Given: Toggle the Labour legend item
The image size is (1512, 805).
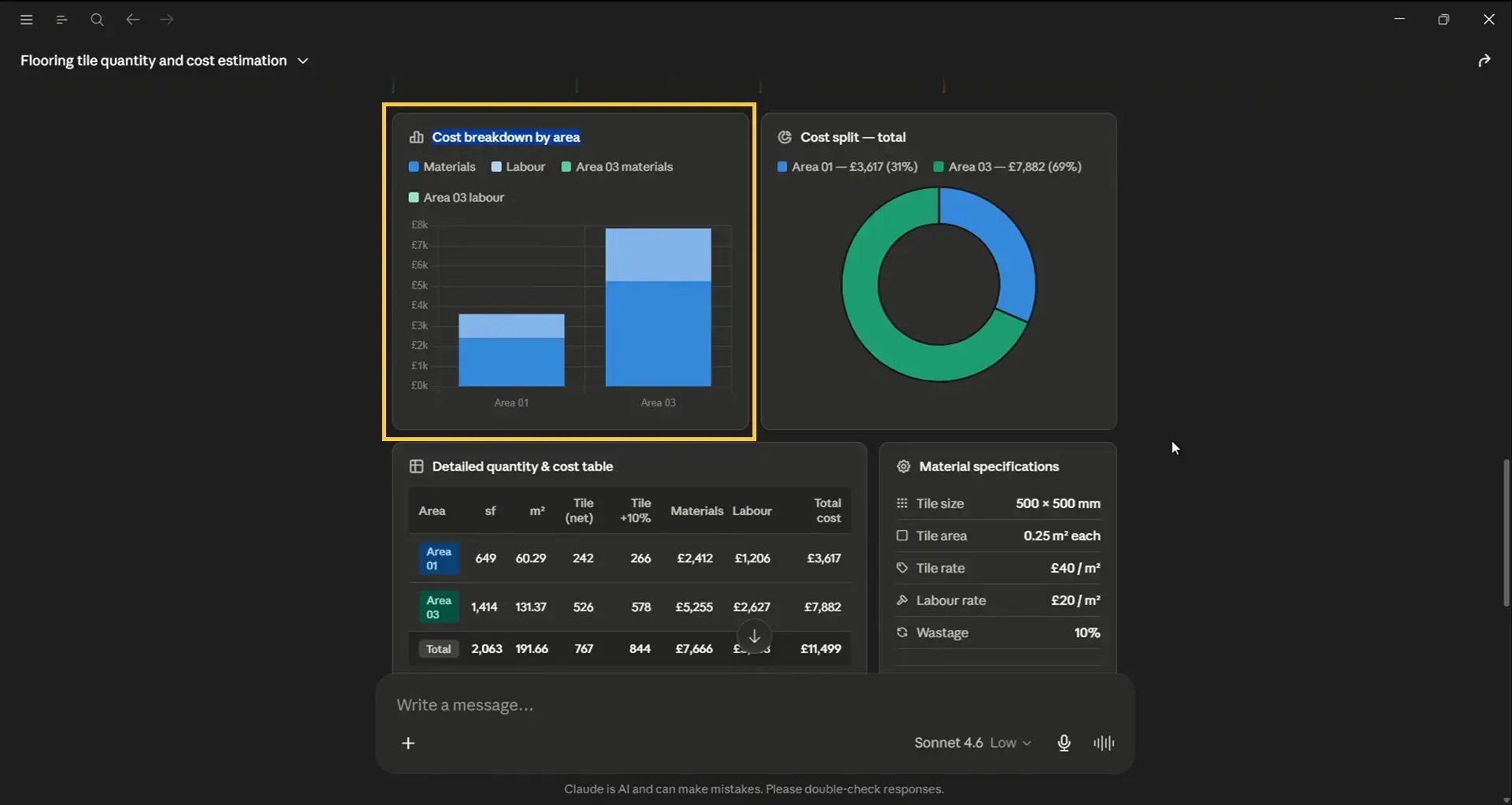Looking at the screenshot, I should (518, 167).
